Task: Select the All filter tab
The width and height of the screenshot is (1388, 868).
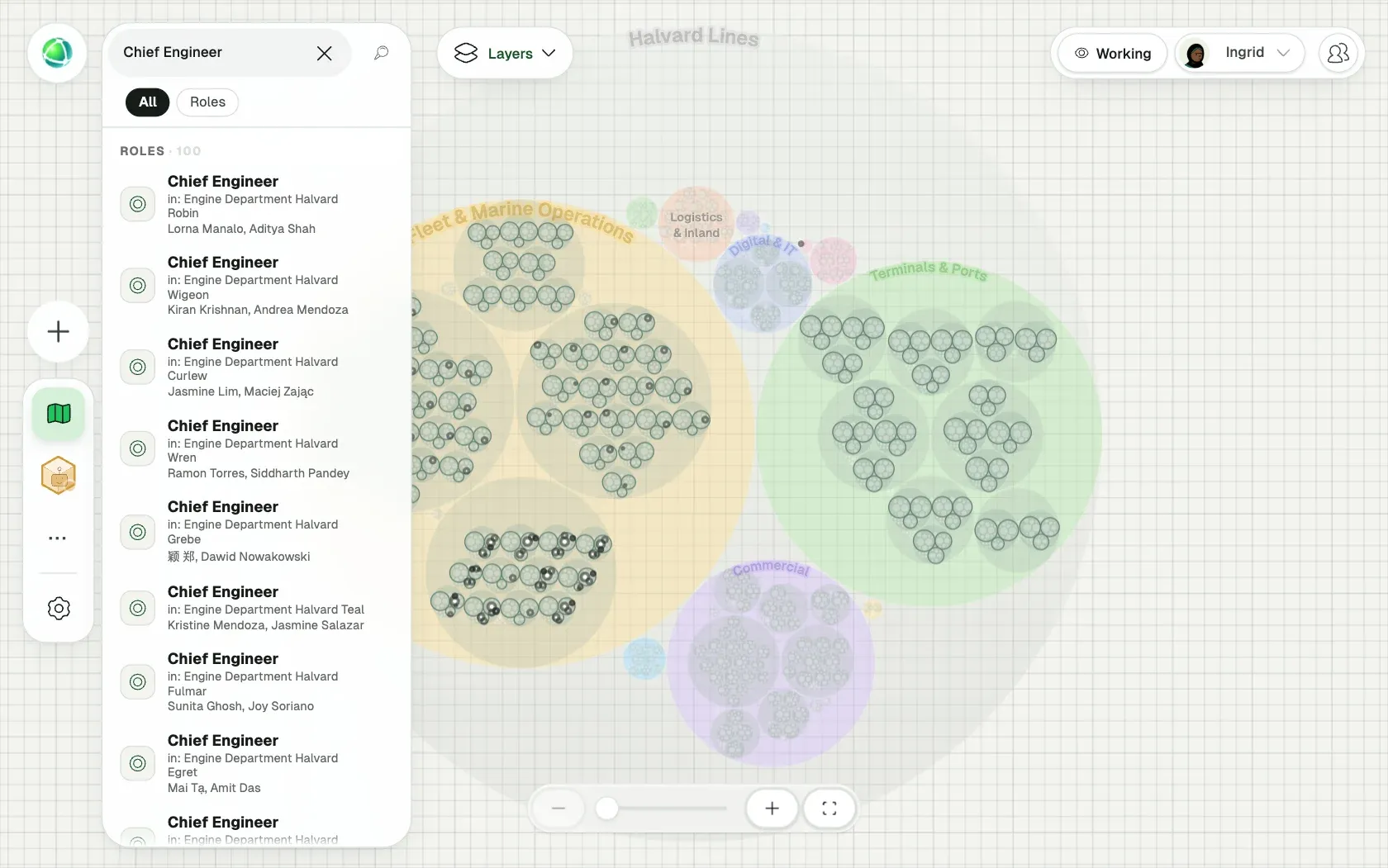Action: coord(148,102)
